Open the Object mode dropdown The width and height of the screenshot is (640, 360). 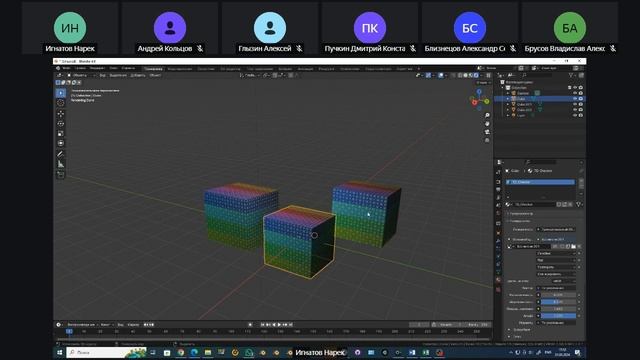81,75
